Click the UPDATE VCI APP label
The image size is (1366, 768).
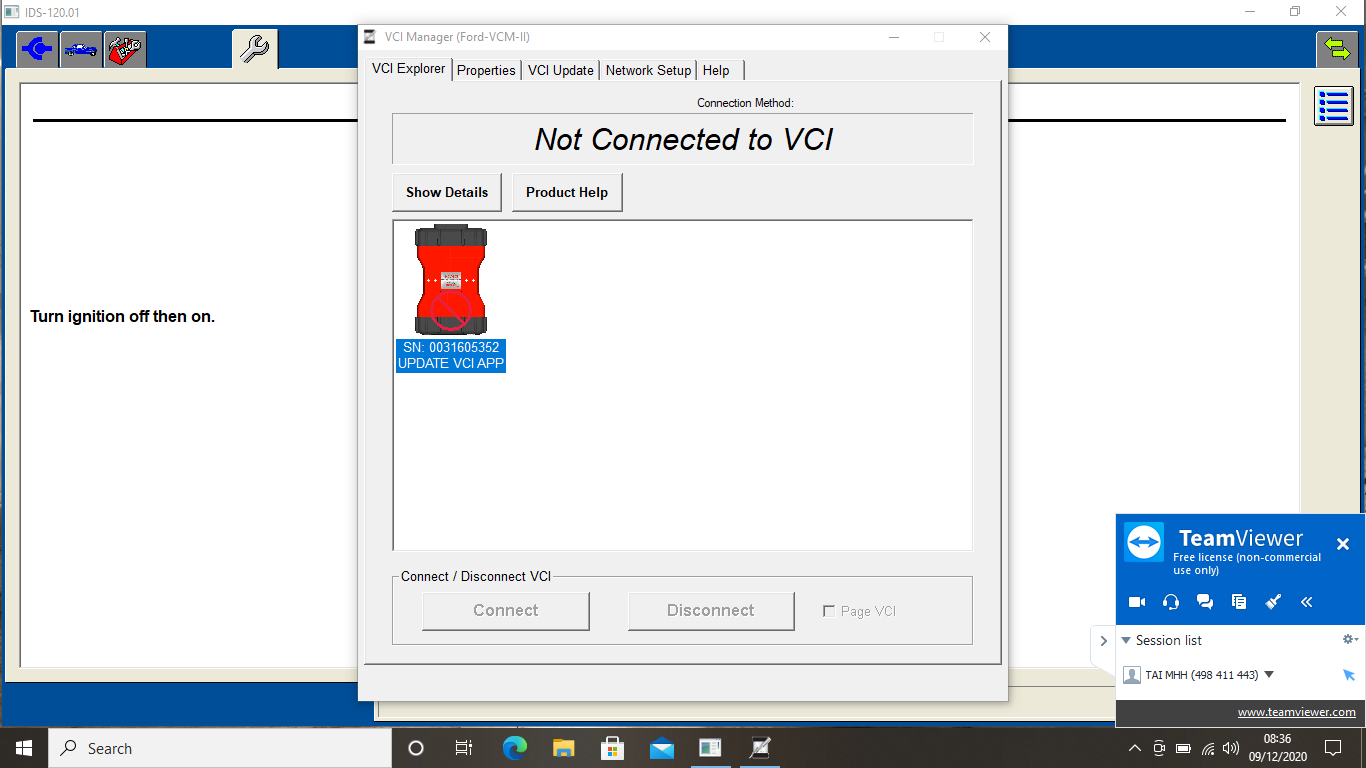point(451,364)
